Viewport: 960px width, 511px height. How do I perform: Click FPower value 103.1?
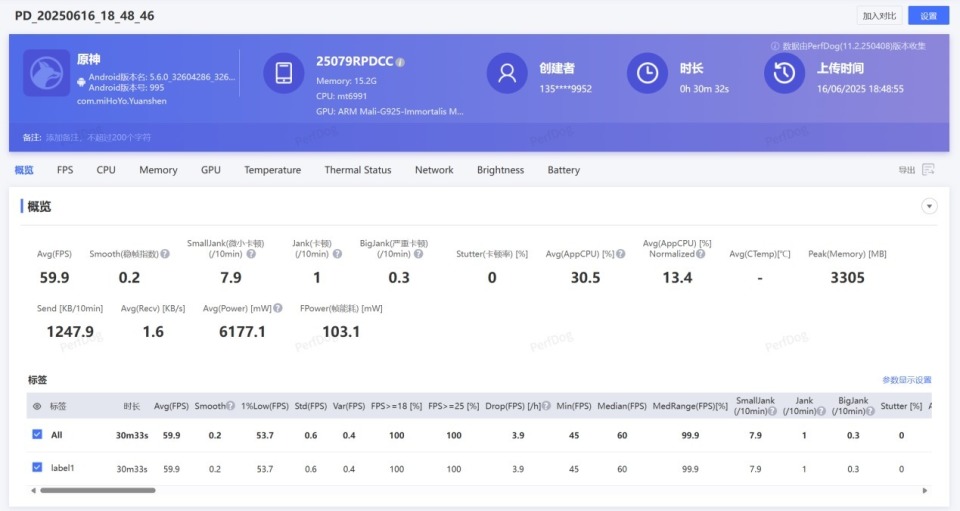pos(341,332)
